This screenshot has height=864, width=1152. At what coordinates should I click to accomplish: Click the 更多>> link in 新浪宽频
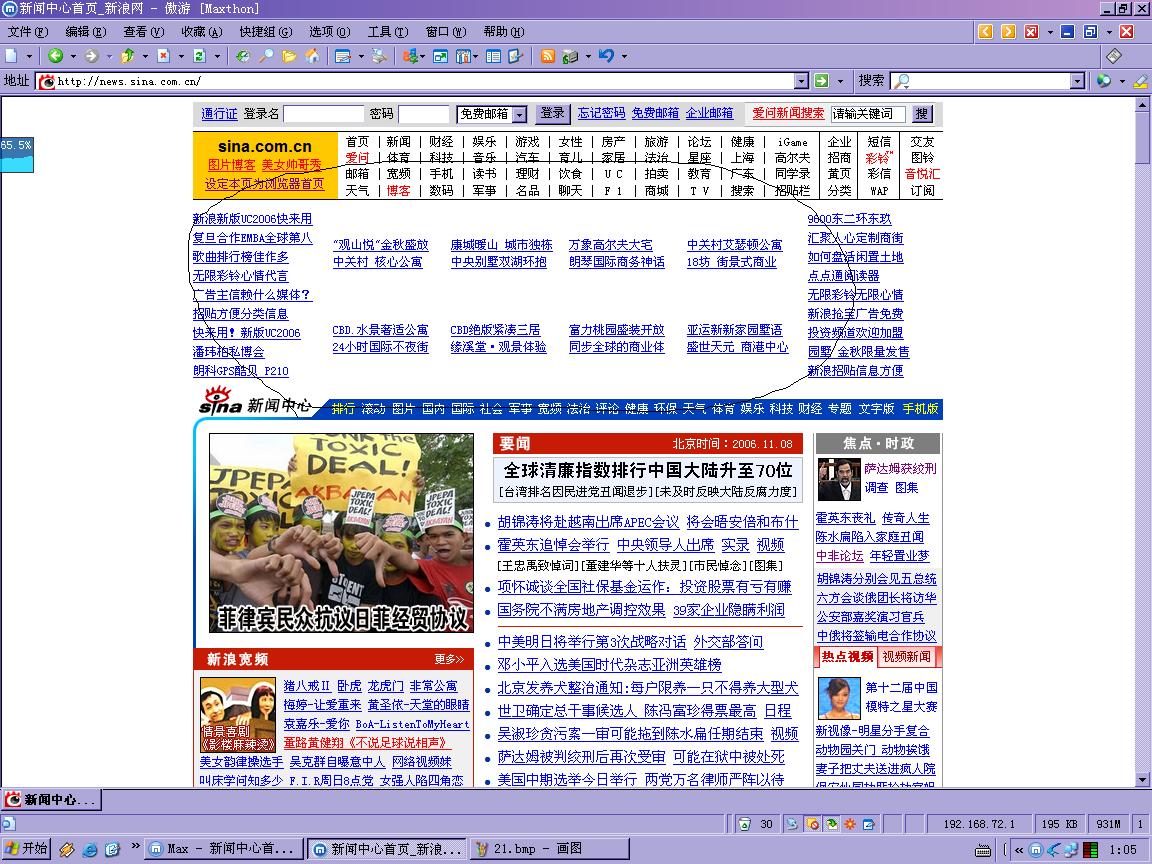(x=449, y=659)
